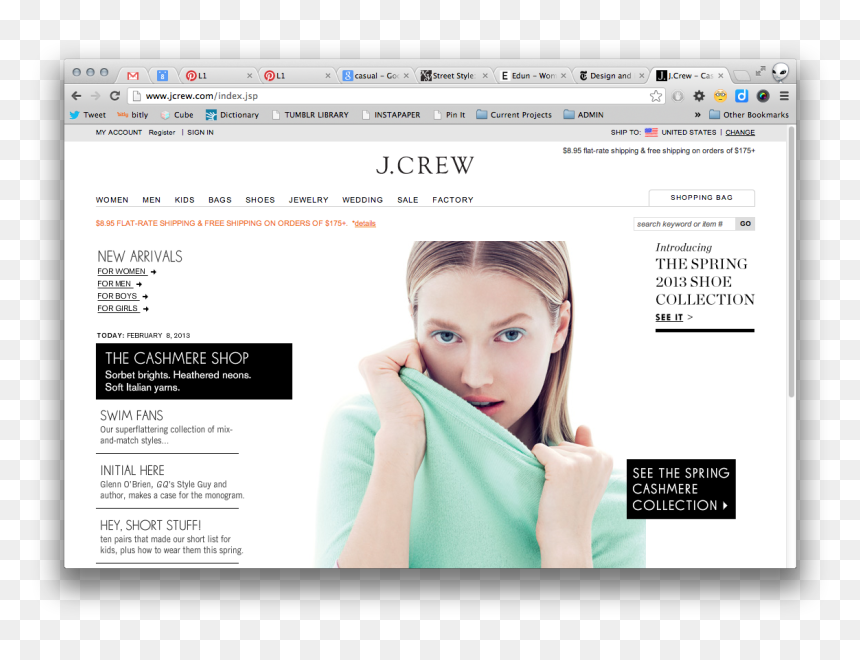The width and height of the screenshot is (860, 660).
Task: Click the color wheel extension icon
Action: click(x=763, y=96)
